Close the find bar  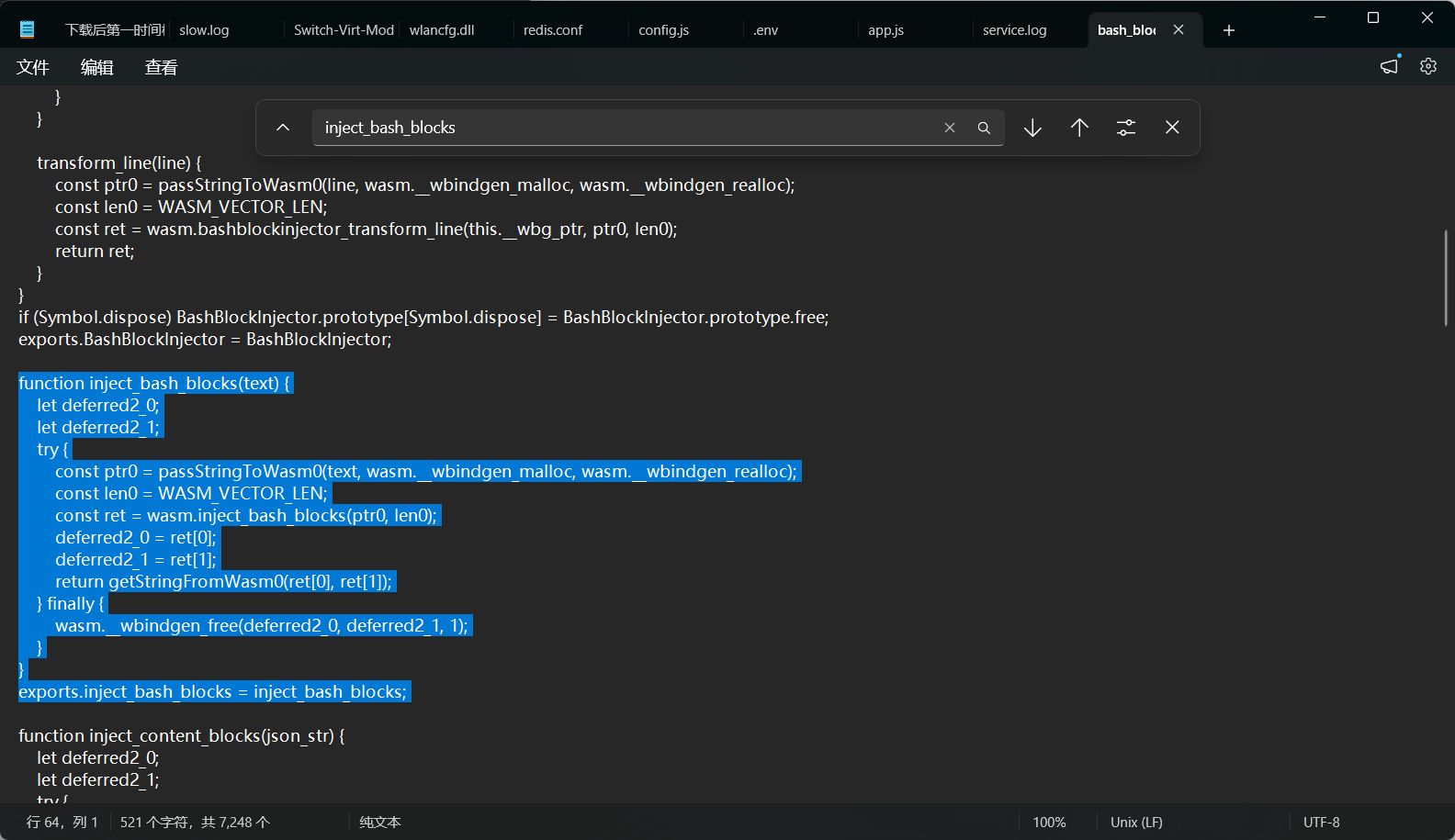point(1172,128)
